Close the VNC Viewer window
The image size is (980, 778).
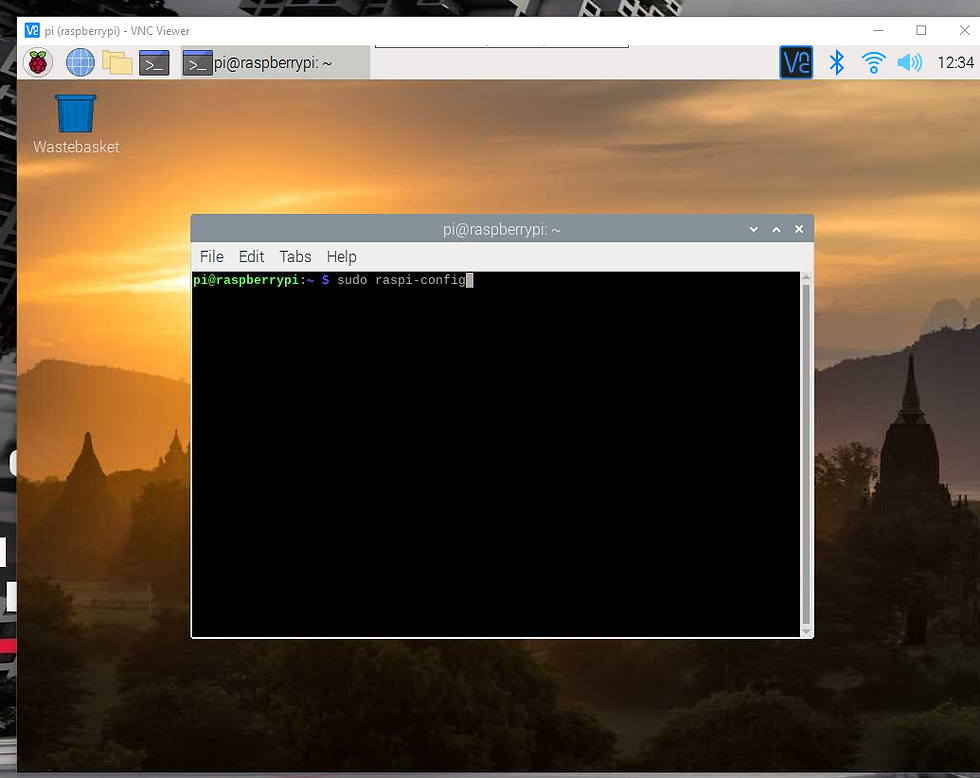964,30
